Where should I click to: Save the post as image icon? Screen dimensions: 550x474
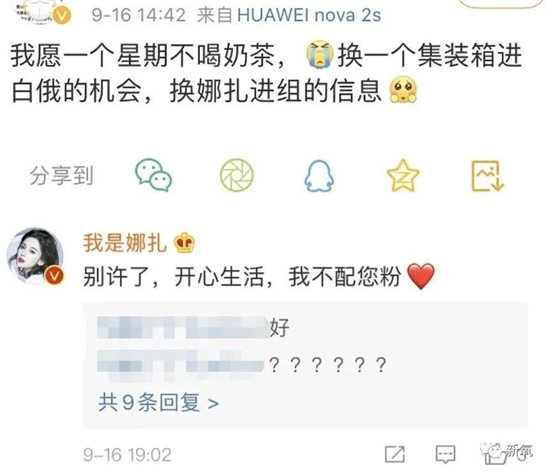point(487,176)
